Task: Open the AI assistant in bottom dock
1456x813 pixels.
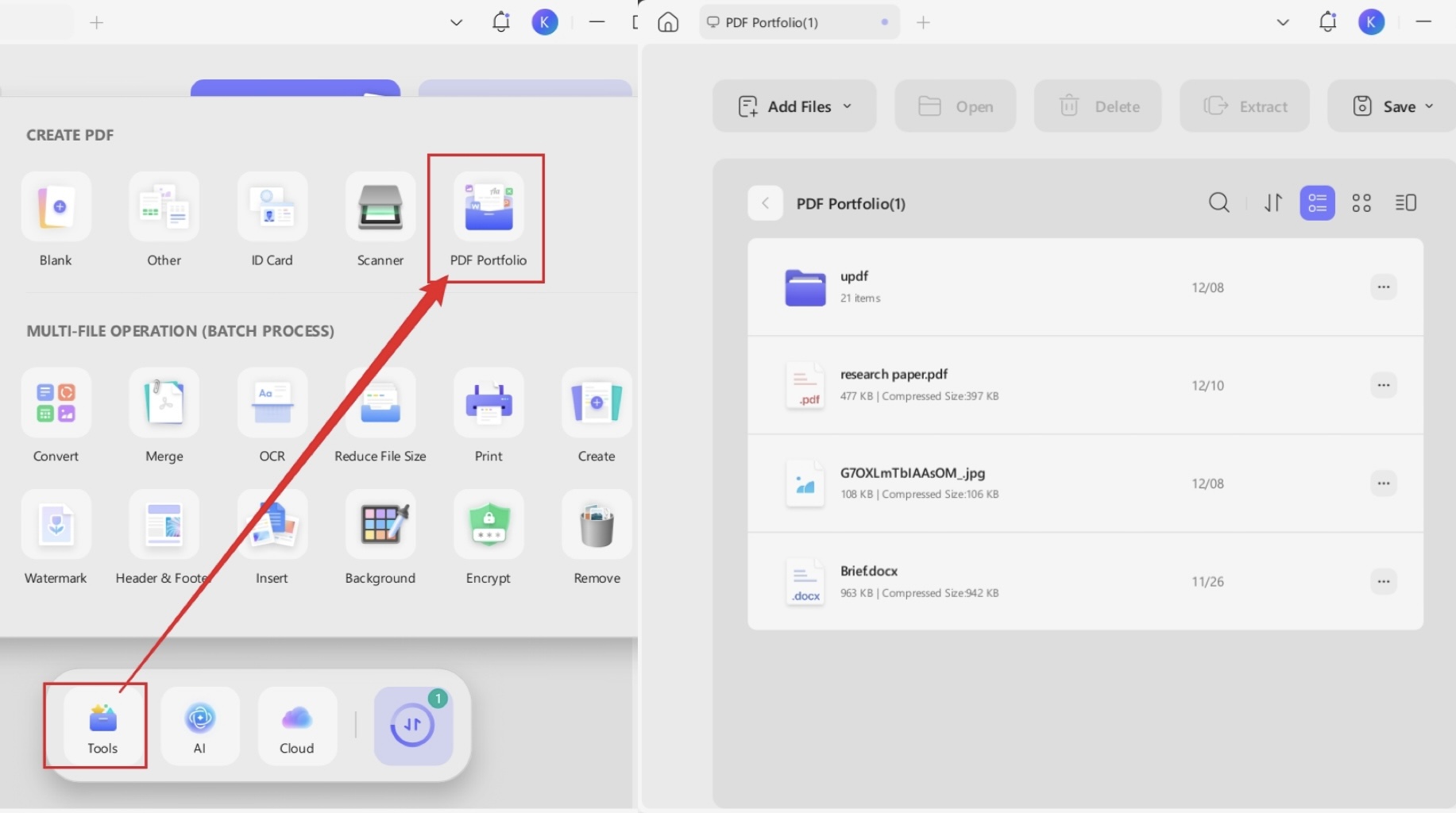Action: click(199, 726)
